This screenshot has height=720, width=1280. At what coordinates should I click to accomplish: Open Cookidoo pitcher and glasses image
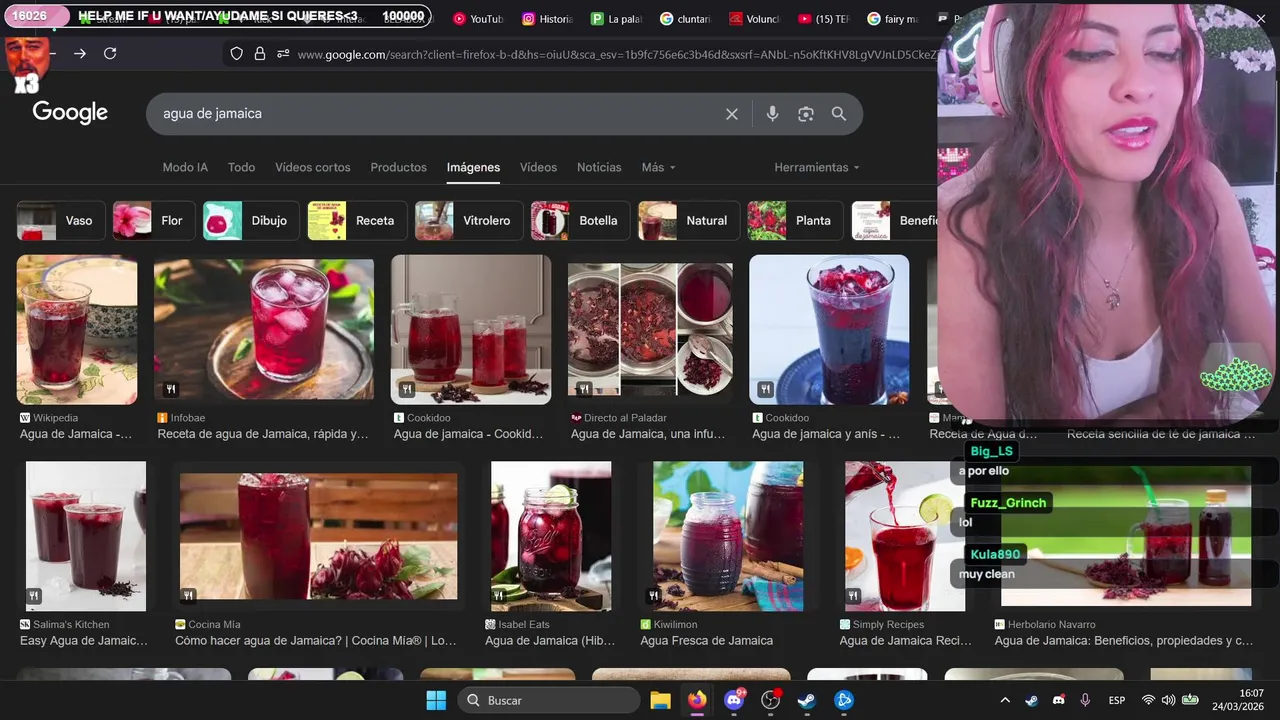point(471,330)
